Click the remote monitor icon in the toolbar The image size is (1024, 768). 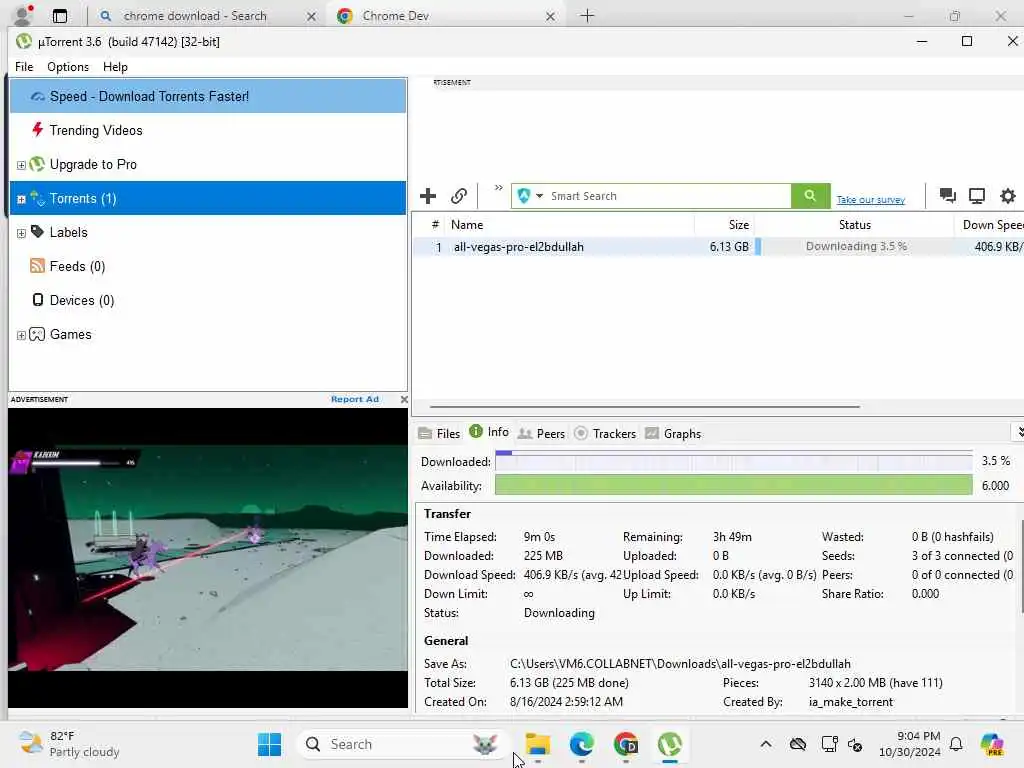pyautogui.click(x=976, y=195)
